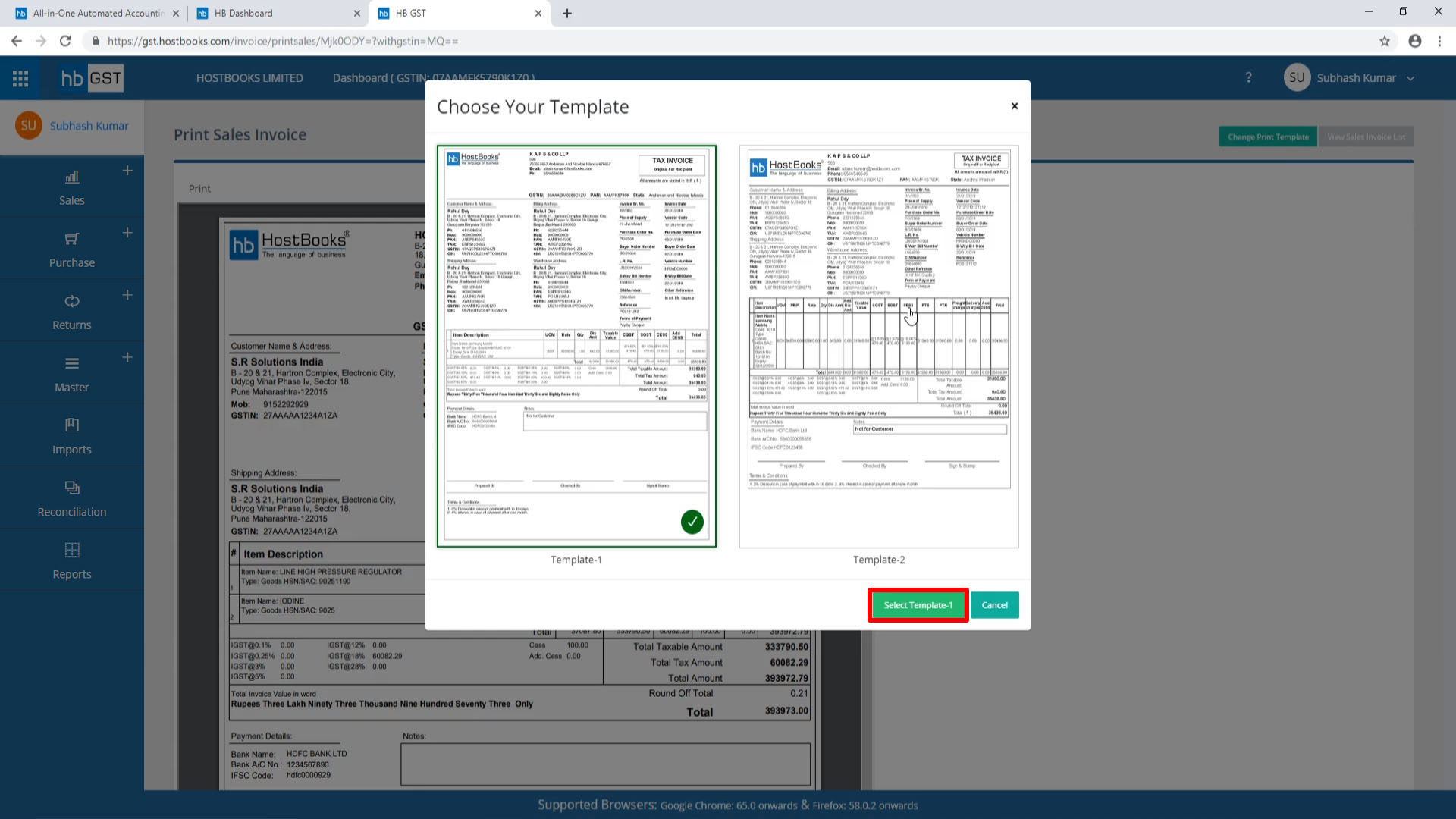Open the Purchase sidebar menu
The width and height of the screenshot is (1456, 819).
click(71, 249)
